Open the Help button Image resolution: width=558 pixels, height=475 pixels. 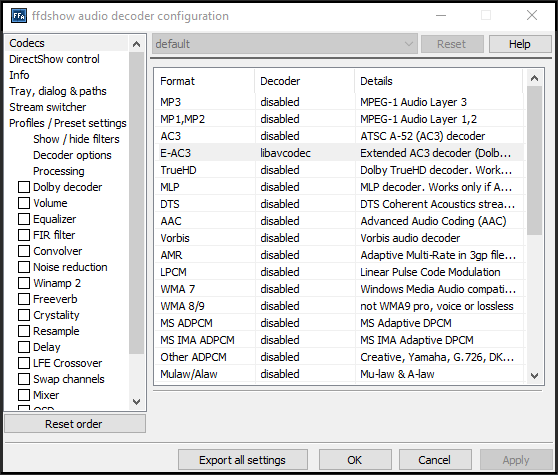pyautogui.click(x=520, y=44)
